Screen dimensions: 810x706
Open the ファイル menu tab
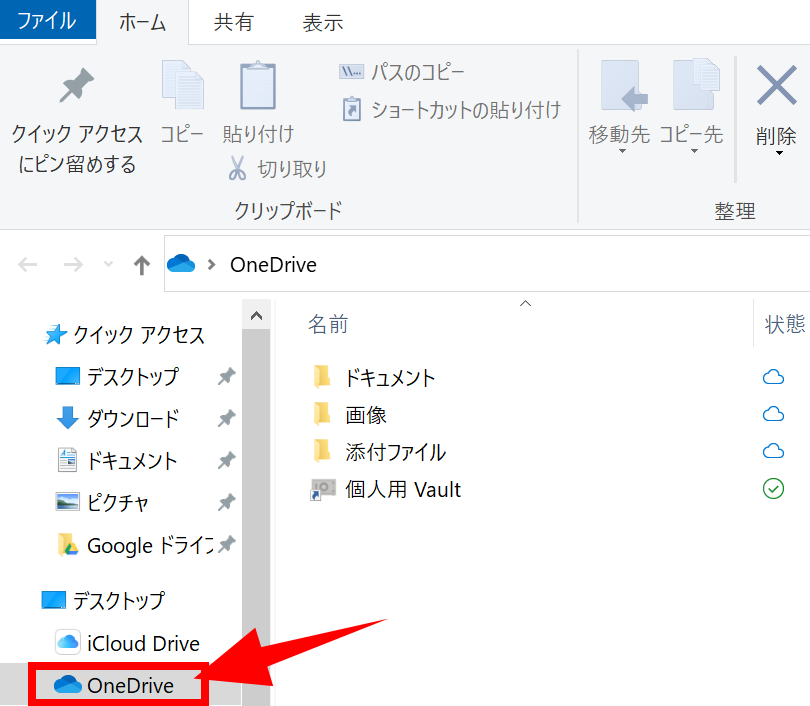pos(48,20)
